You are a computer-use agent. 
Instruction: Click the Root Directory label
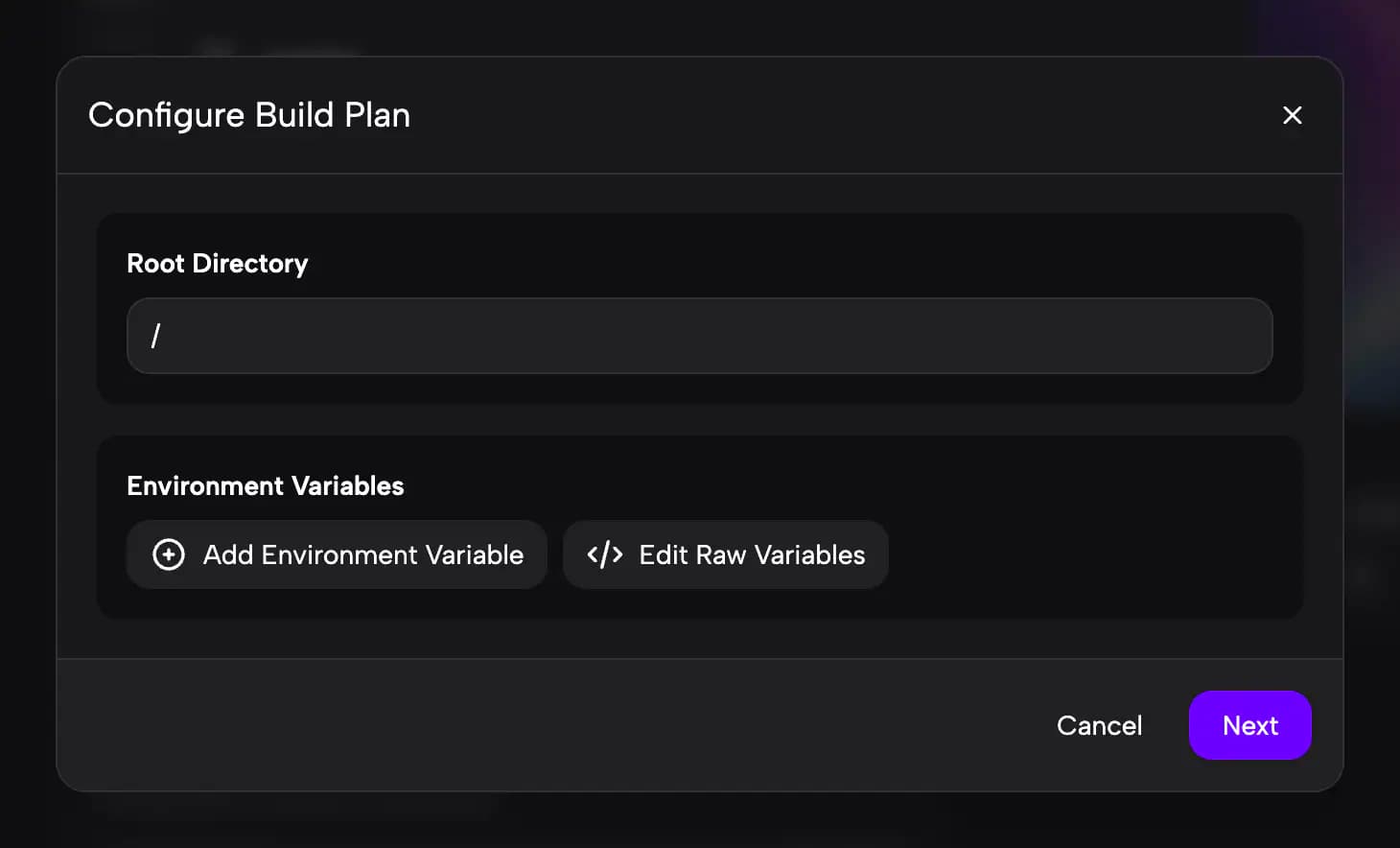218,263
